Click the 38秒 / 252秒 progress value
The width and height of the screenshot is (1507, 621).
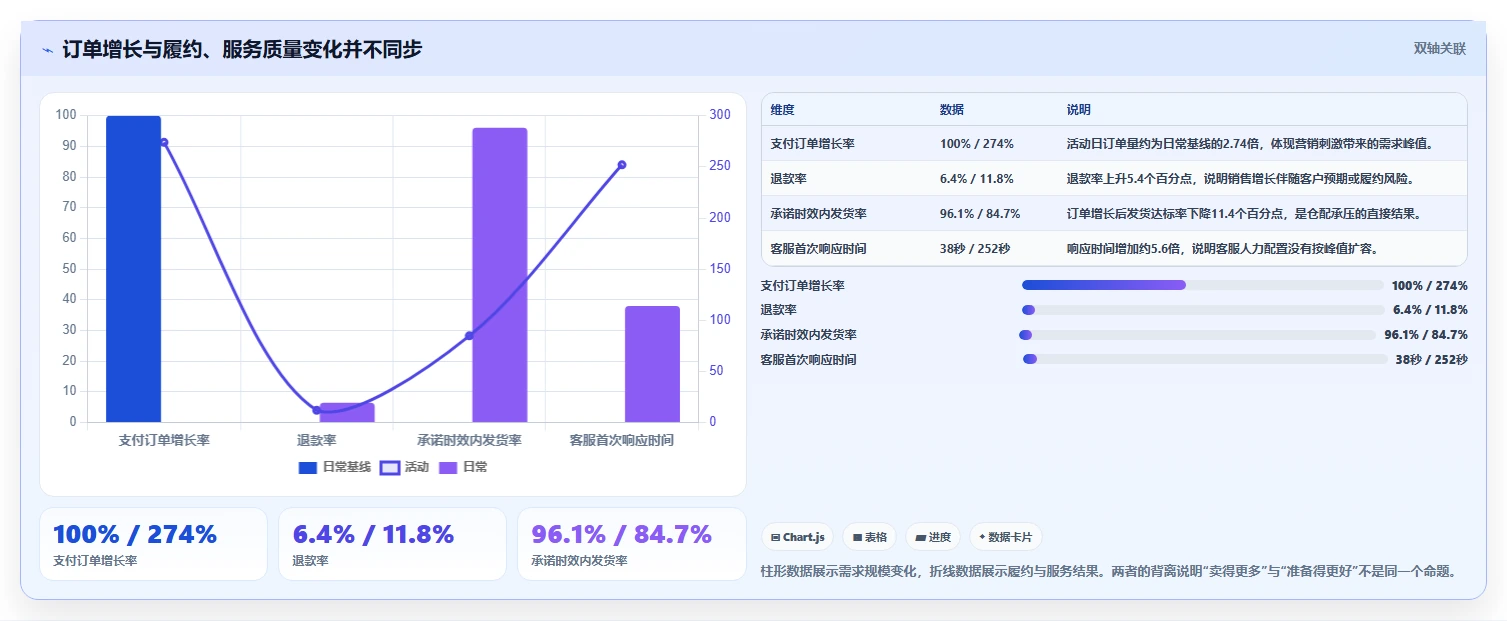pos(1431,359)
